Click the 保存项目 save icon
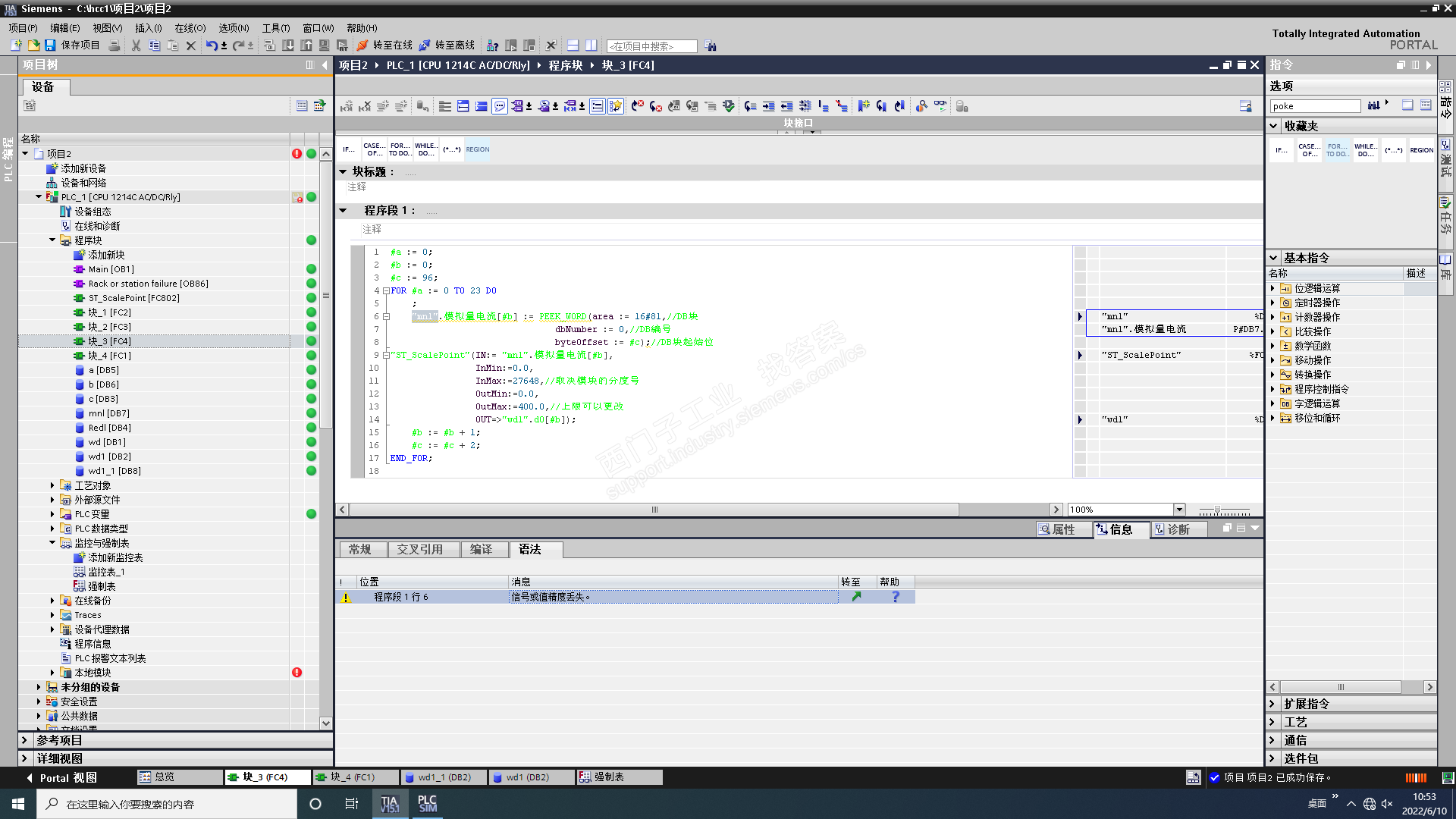The width and height of the screenshot is (1456, 819). (x=50, y=45)
